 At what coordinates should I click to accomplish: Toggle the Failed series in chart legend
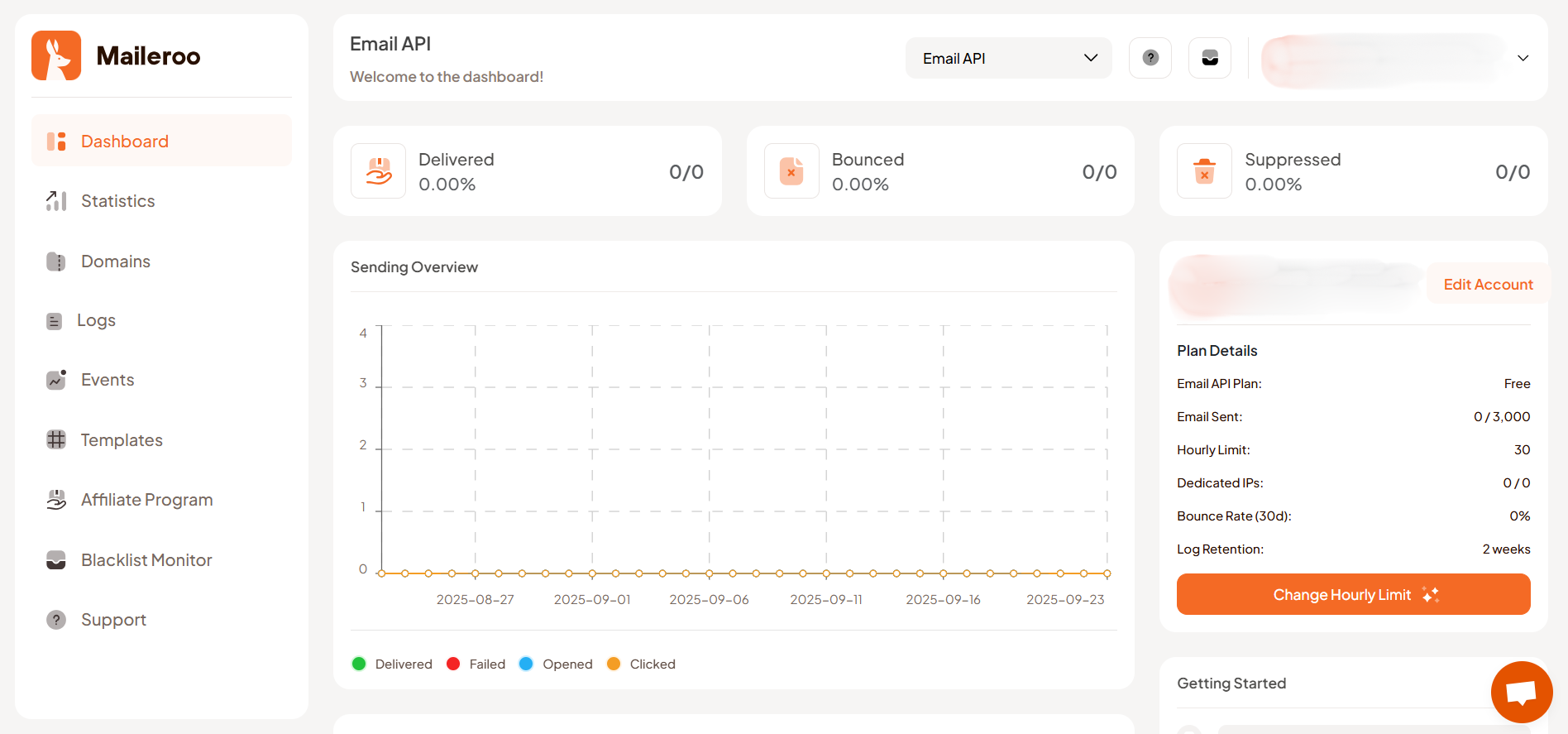[453, 664]
